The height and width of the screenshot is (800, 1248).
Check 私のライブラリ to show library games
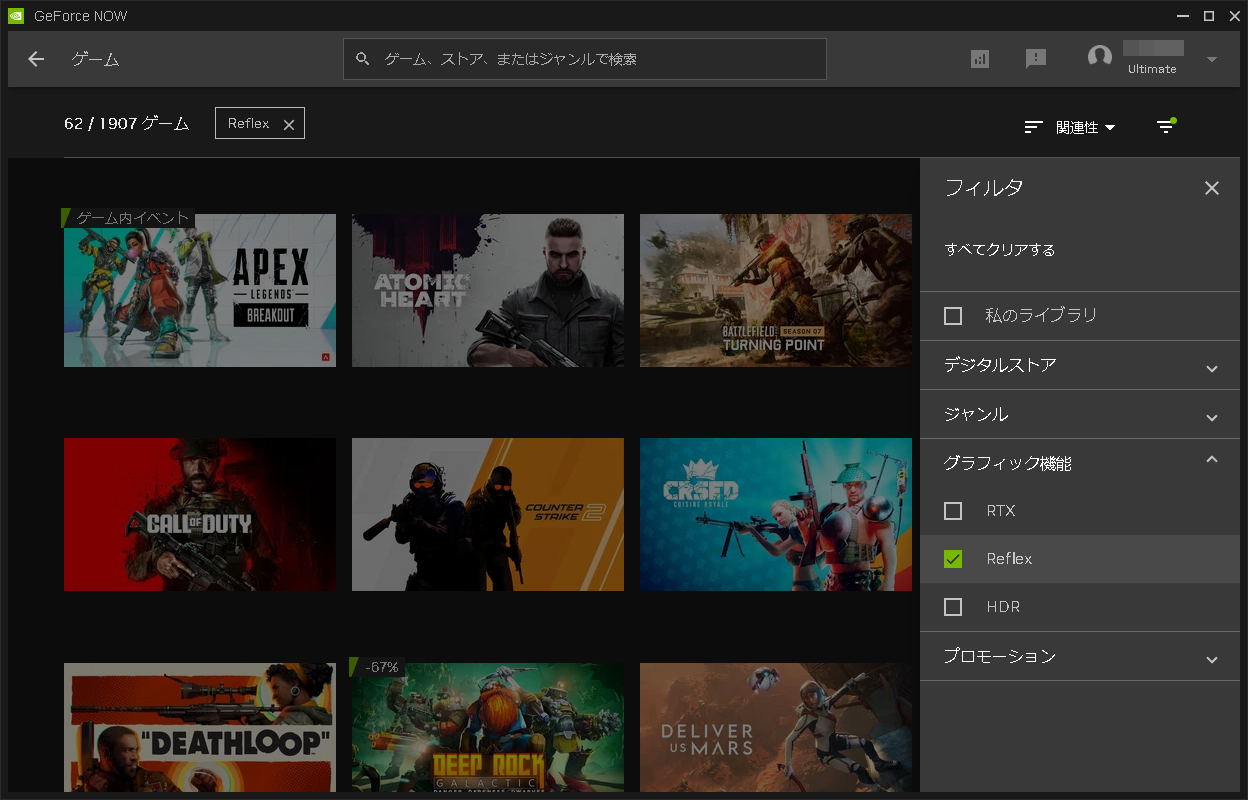click(951, 315)
